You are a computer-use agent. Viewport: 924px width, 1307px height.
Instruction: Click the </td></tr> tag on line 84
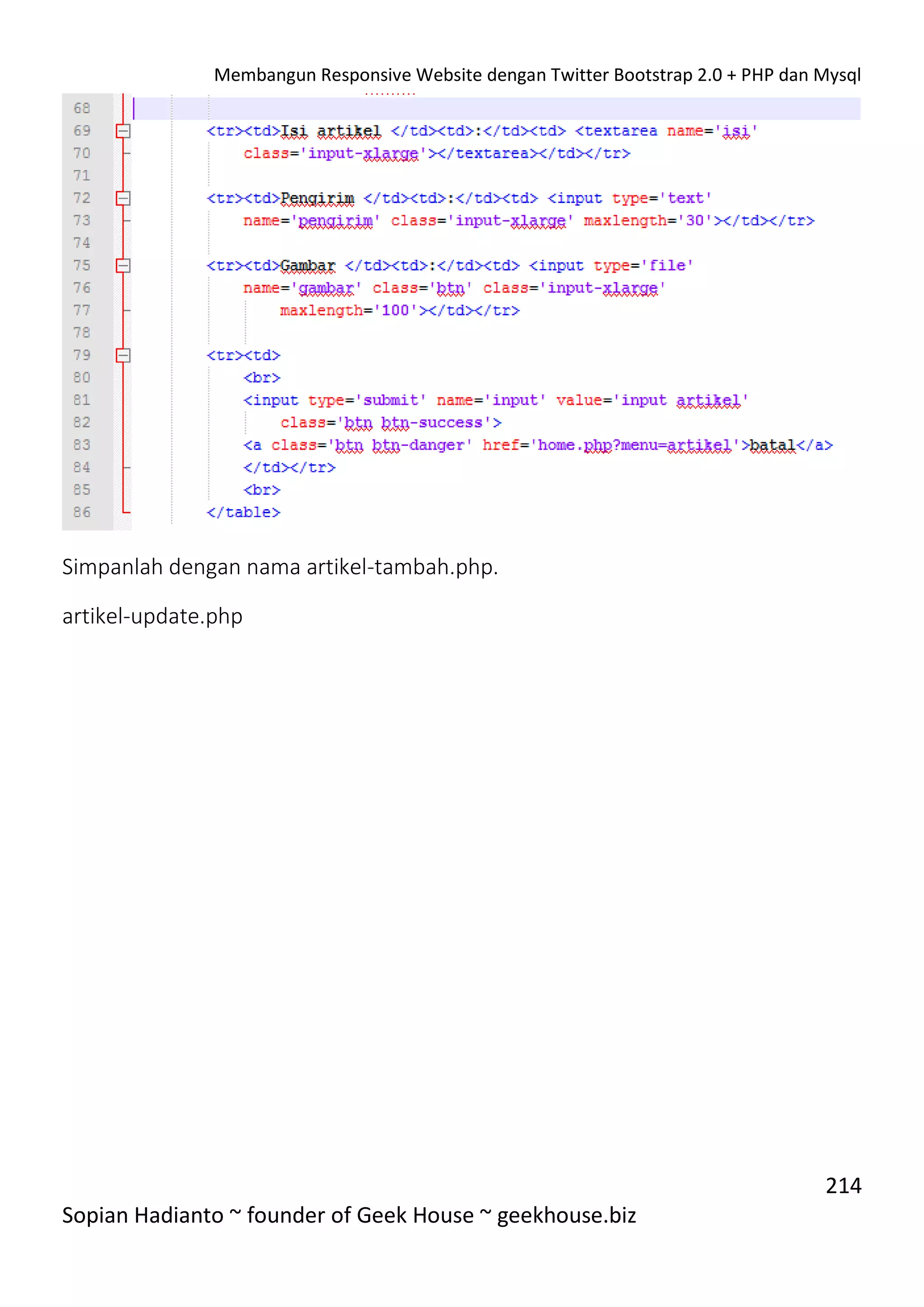290,468
